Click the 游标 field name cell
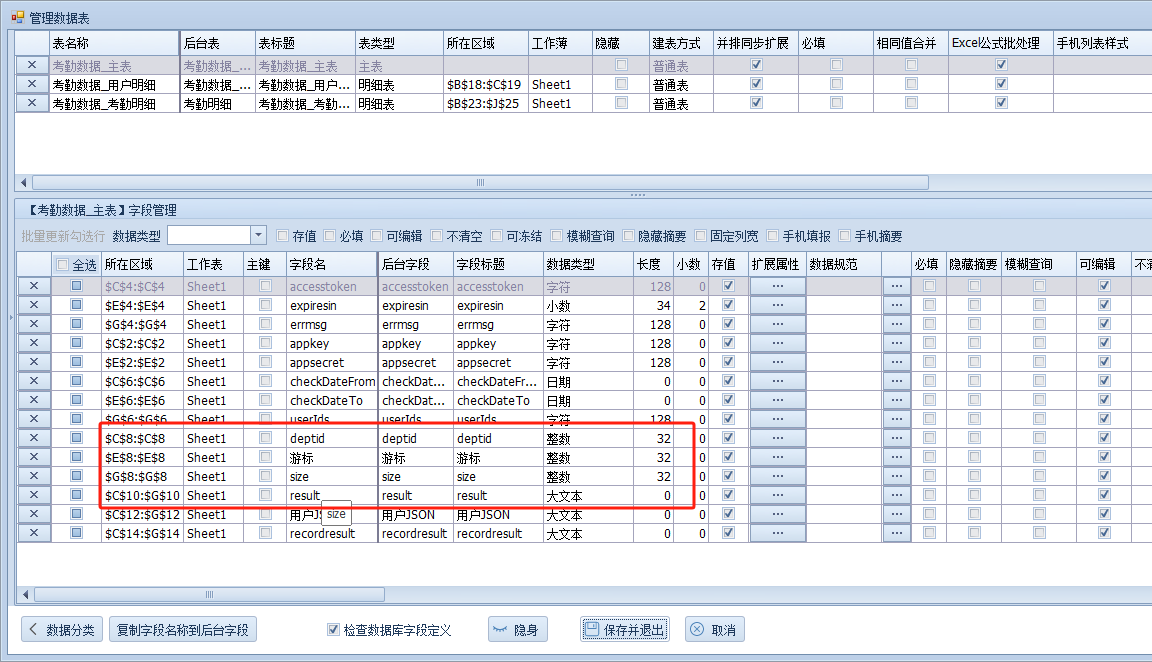Image resolution: width=1152 pixels, height=662 pixels. 329,457
